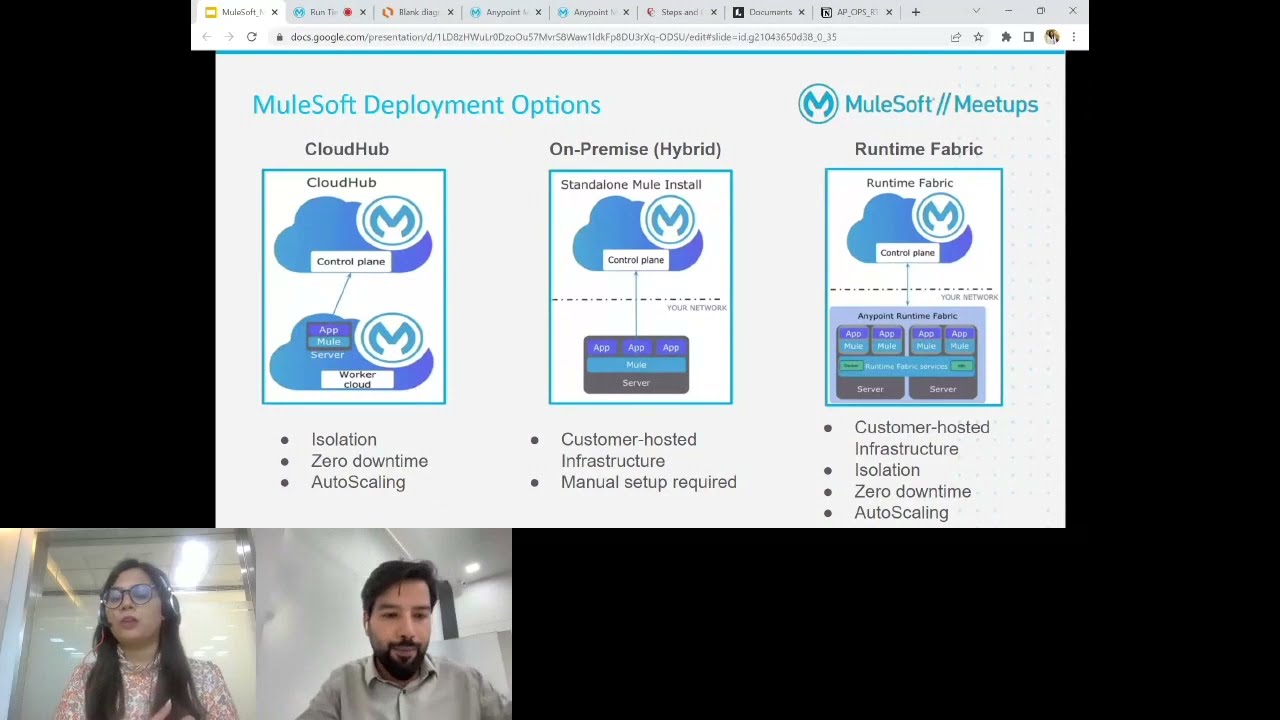Click Customer-hosted Infrastructure under On-Premise

[x=628, y=450]
